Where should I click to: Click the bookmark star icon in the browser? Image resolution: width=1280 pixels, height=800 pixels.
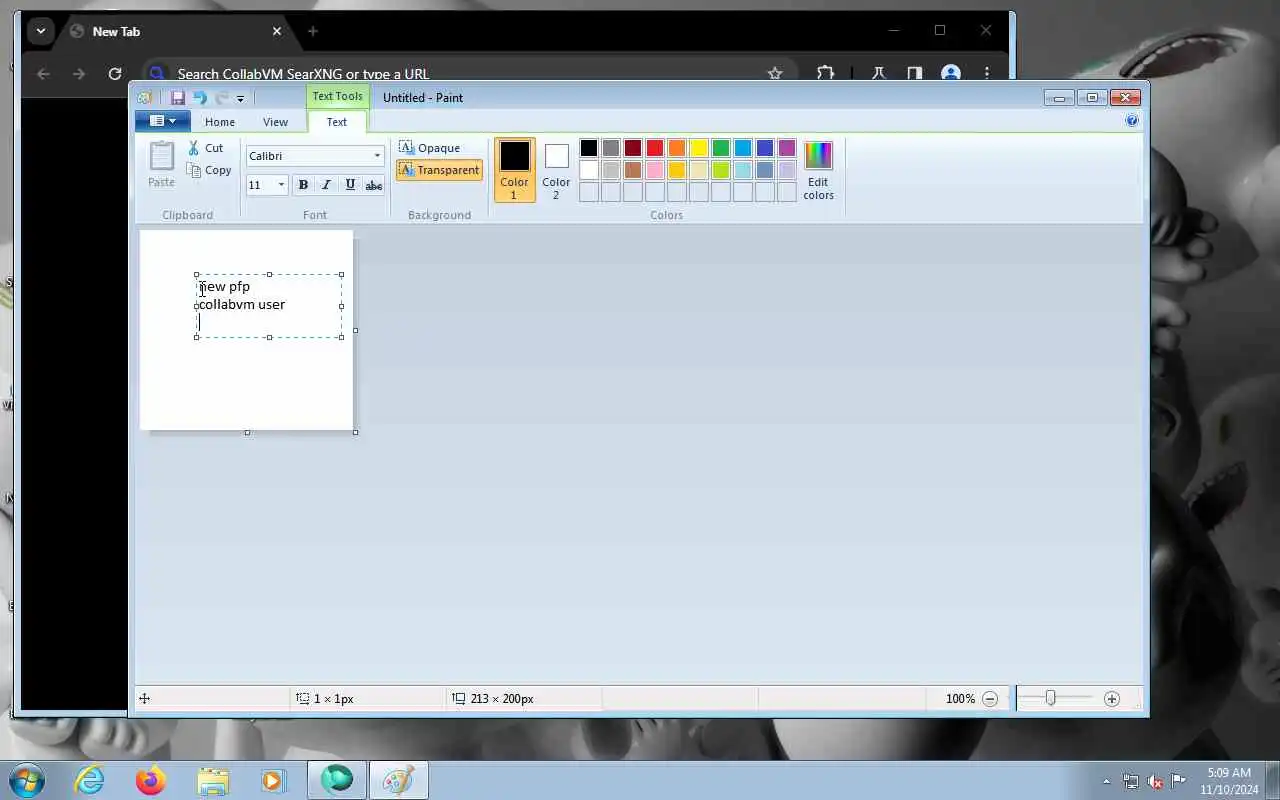click(775, 74)
